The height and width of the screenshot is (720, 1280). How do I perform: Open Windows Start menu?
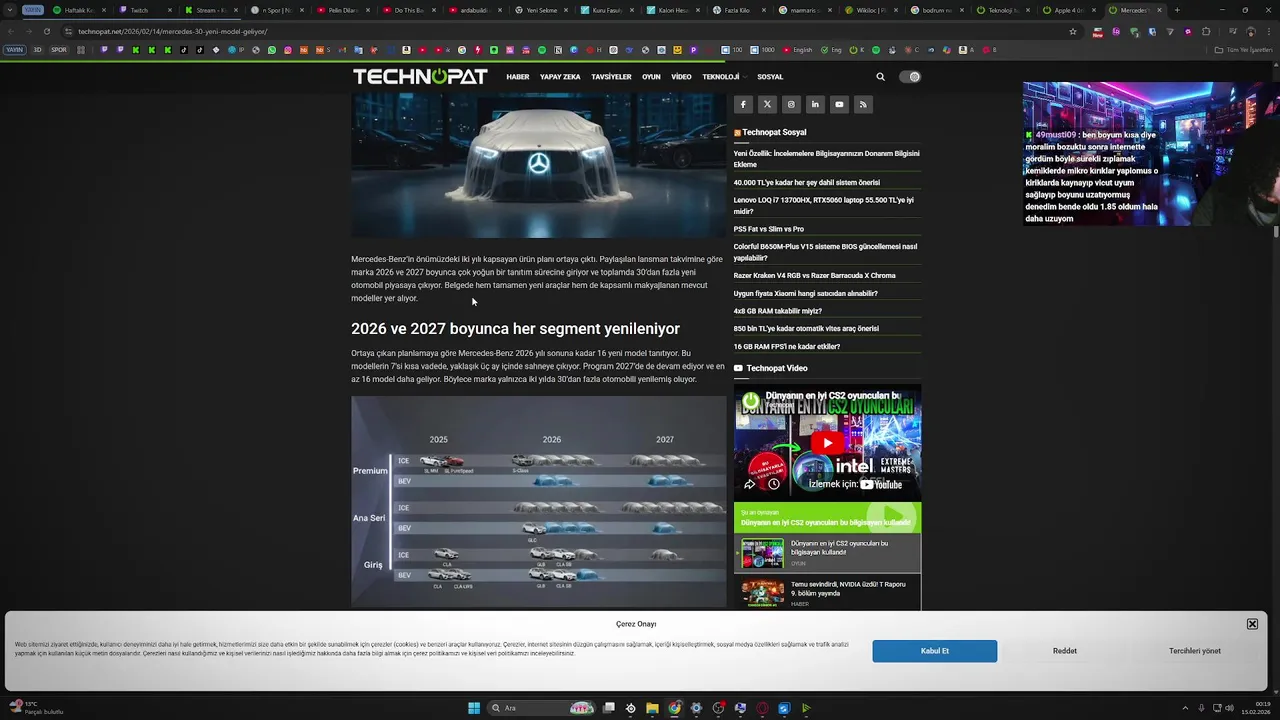click(474, 708)
